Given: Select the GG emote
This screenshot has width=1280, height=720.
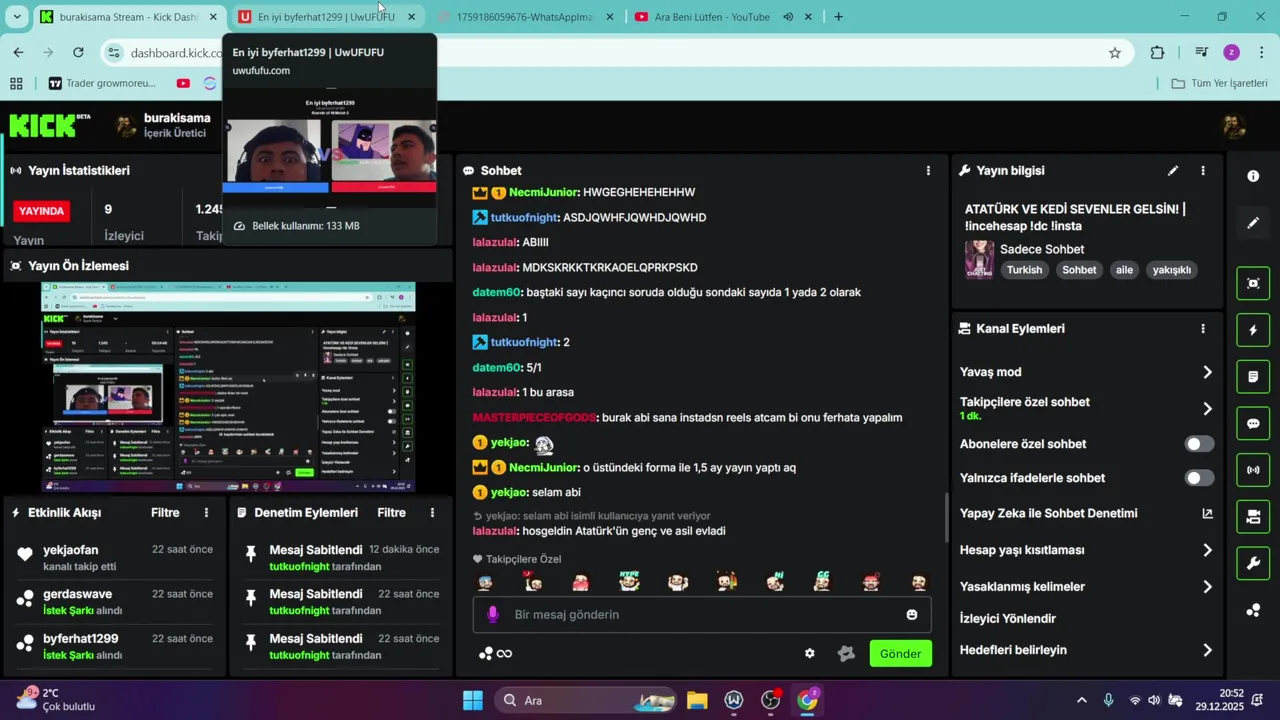Looking at the screenshot, I should 823,581.
